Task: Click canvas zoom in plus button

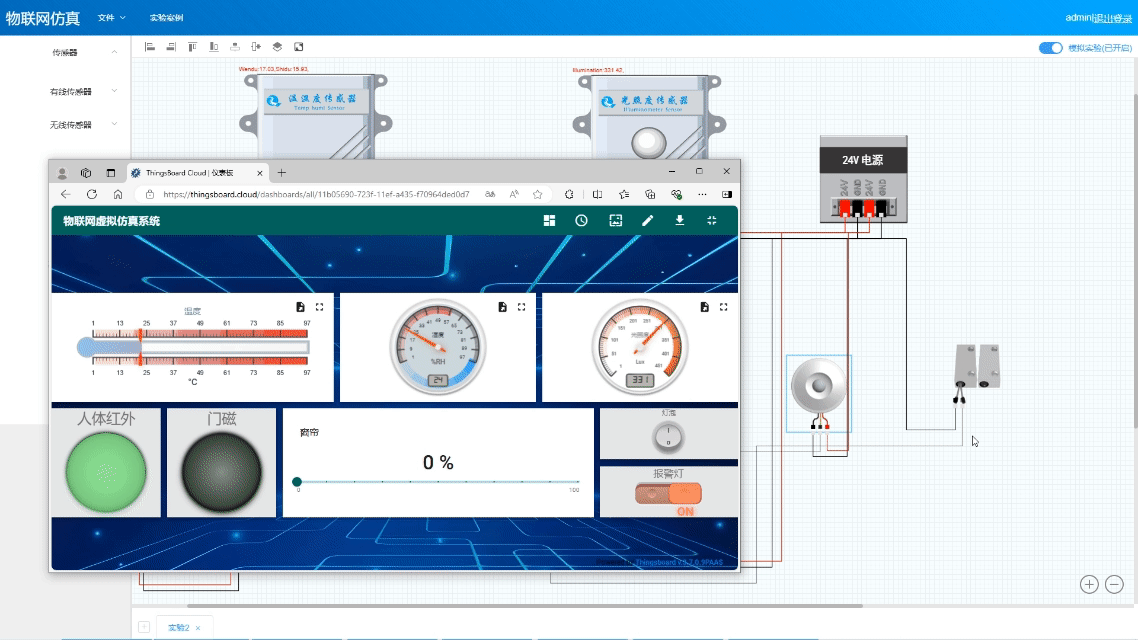Action: click(1089, 584)
